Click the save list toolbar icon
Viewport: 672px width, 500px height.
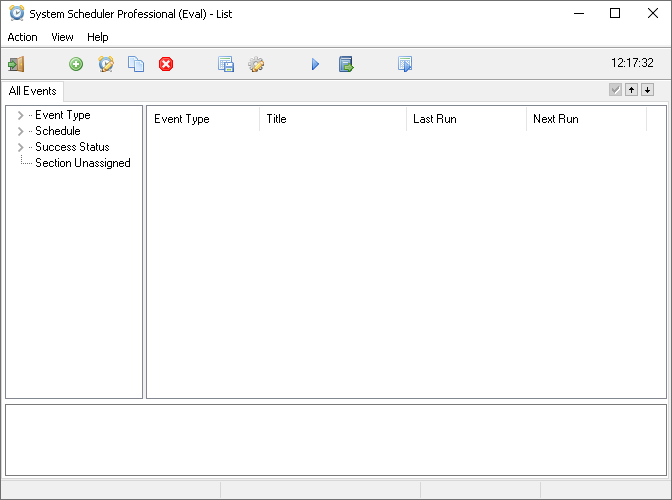coord(226,64)
